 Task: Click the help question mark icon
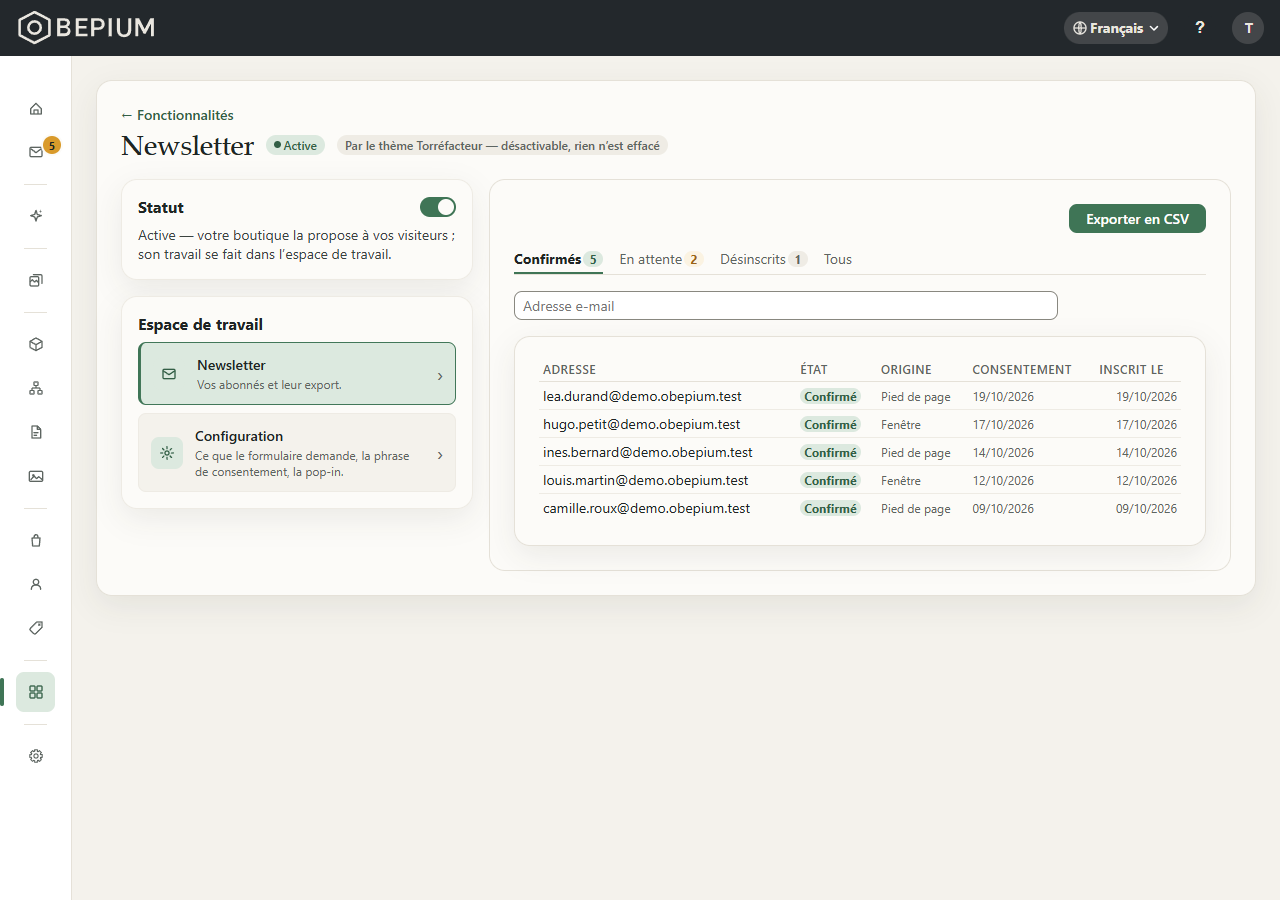(1200, 28)
